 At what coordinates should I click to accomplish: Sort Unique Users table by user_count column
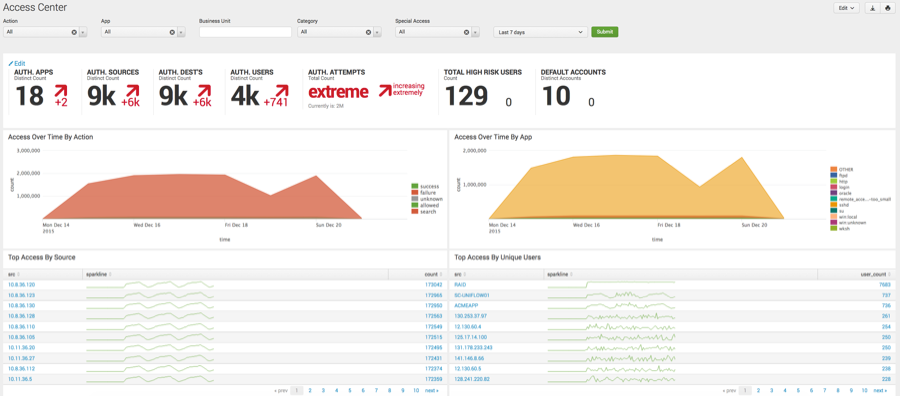point(876,275)
